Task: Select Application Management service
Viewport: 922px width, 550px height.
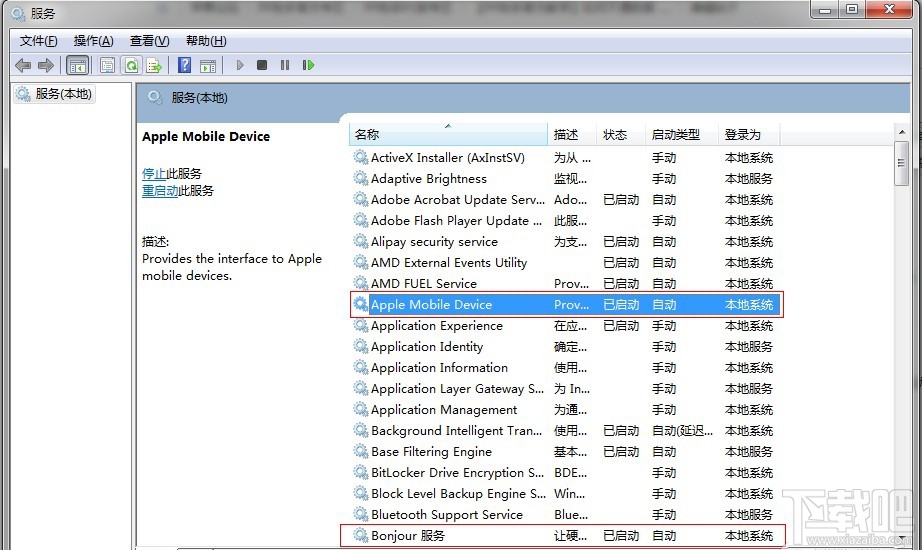Action: click(566, 410)
